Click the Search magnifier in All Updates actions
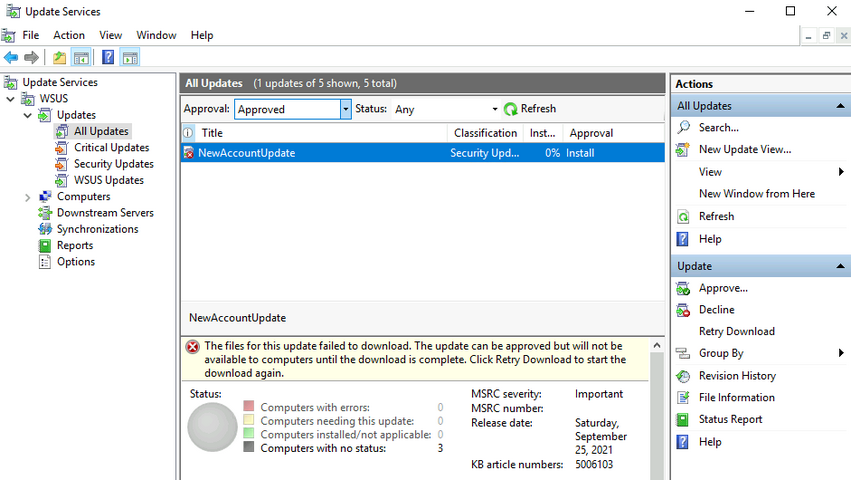851x480 pixels. coord(684,128)
